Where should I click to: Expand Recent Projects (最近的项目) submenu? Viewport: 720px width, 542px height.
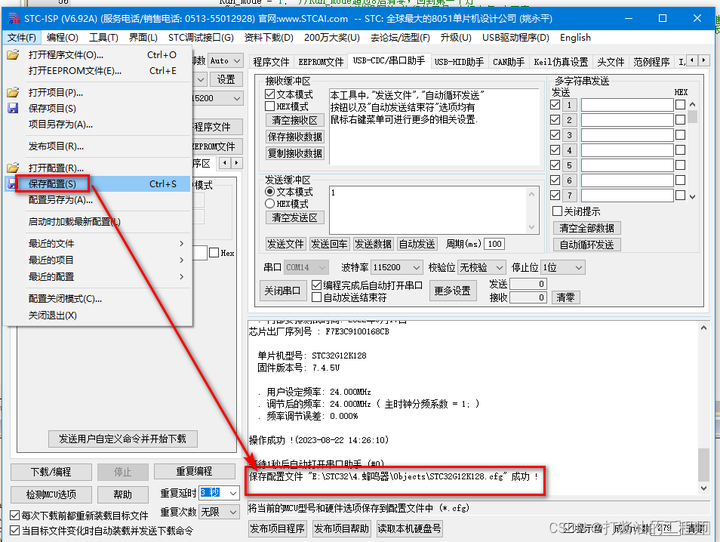(98, 260)
